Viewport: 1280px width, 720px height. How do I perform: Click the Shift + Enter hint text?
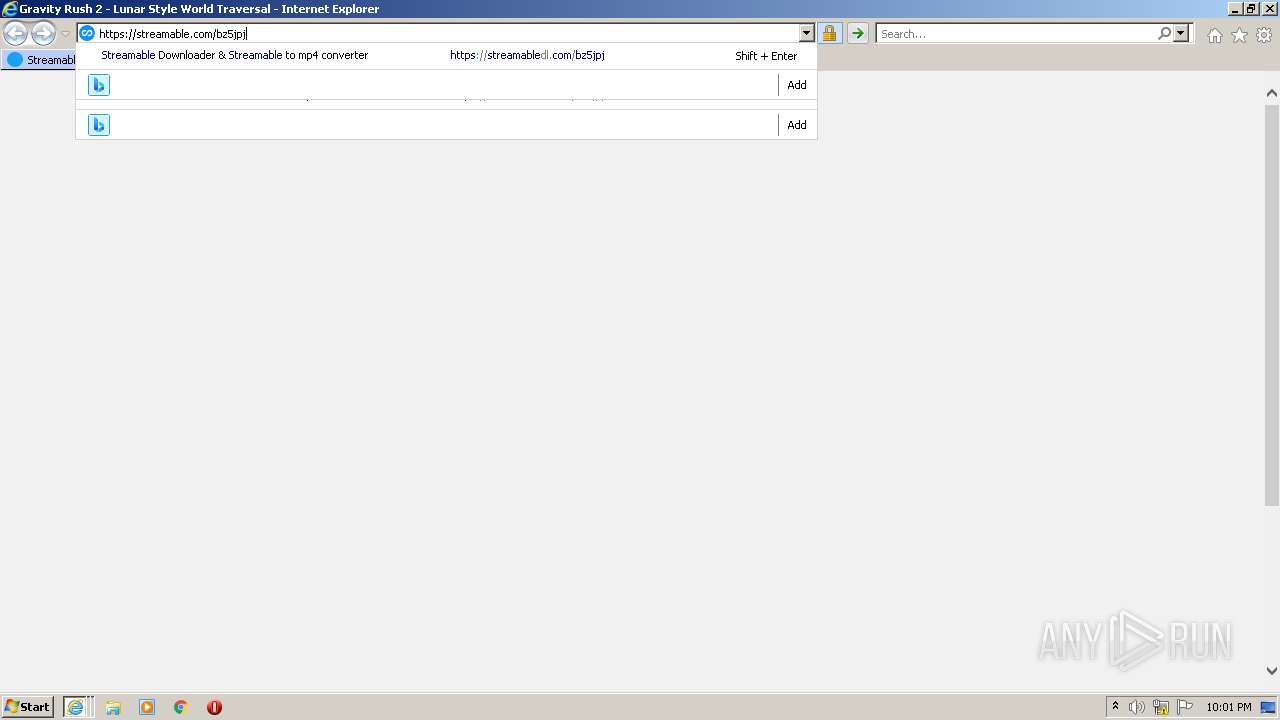coord(766,56)
